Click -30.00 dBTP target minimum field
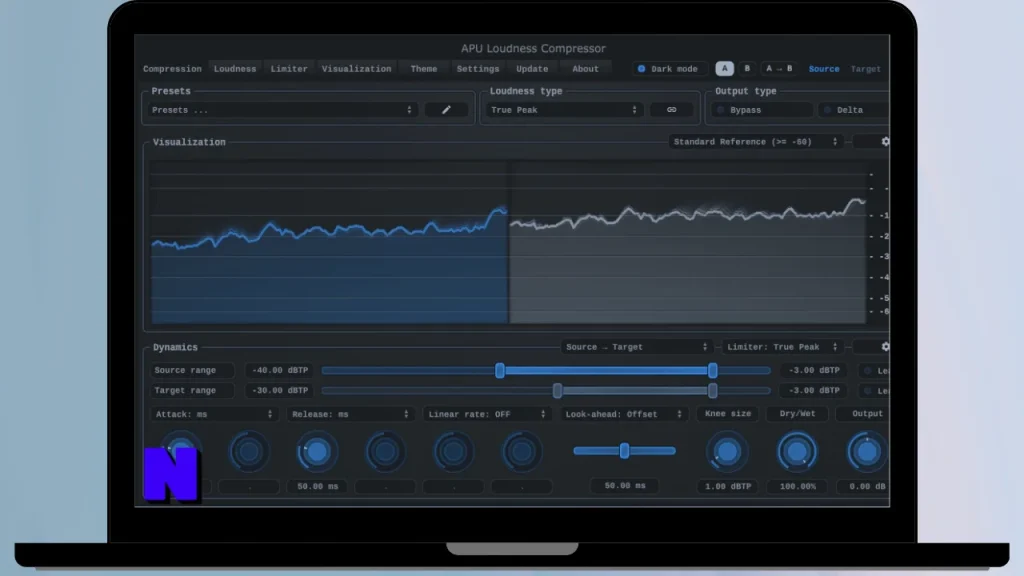This screenshot has height=576, width=1024. coord(280,391)
